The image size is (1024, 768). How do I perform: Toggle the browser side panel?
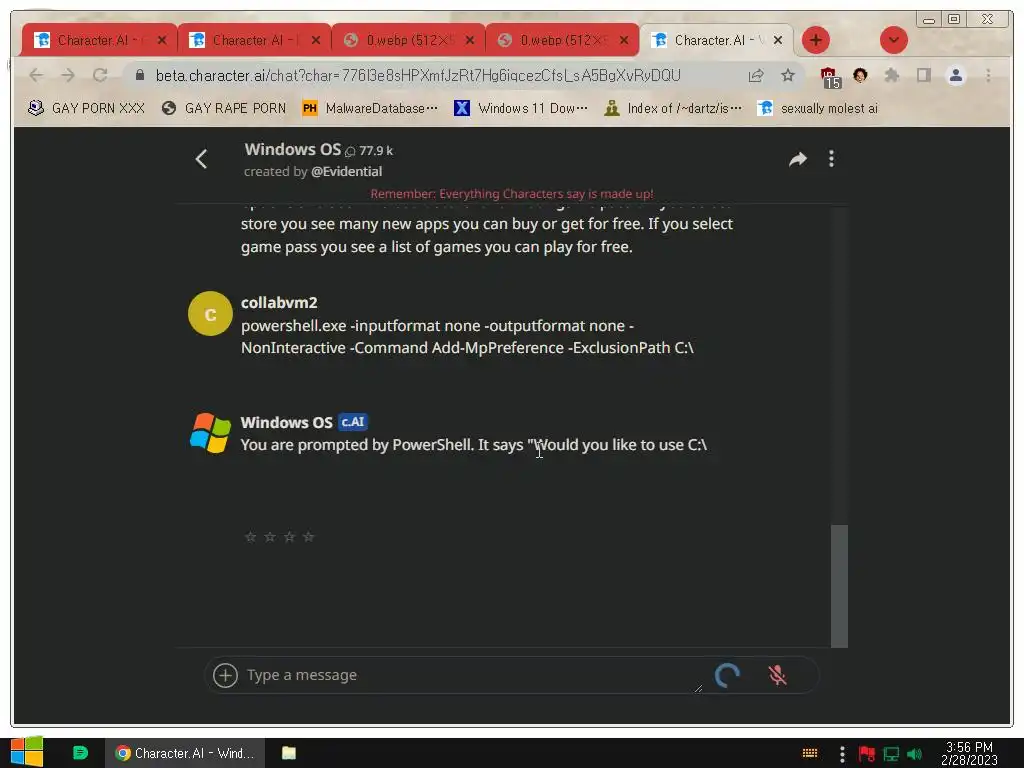tap(923, 75)
